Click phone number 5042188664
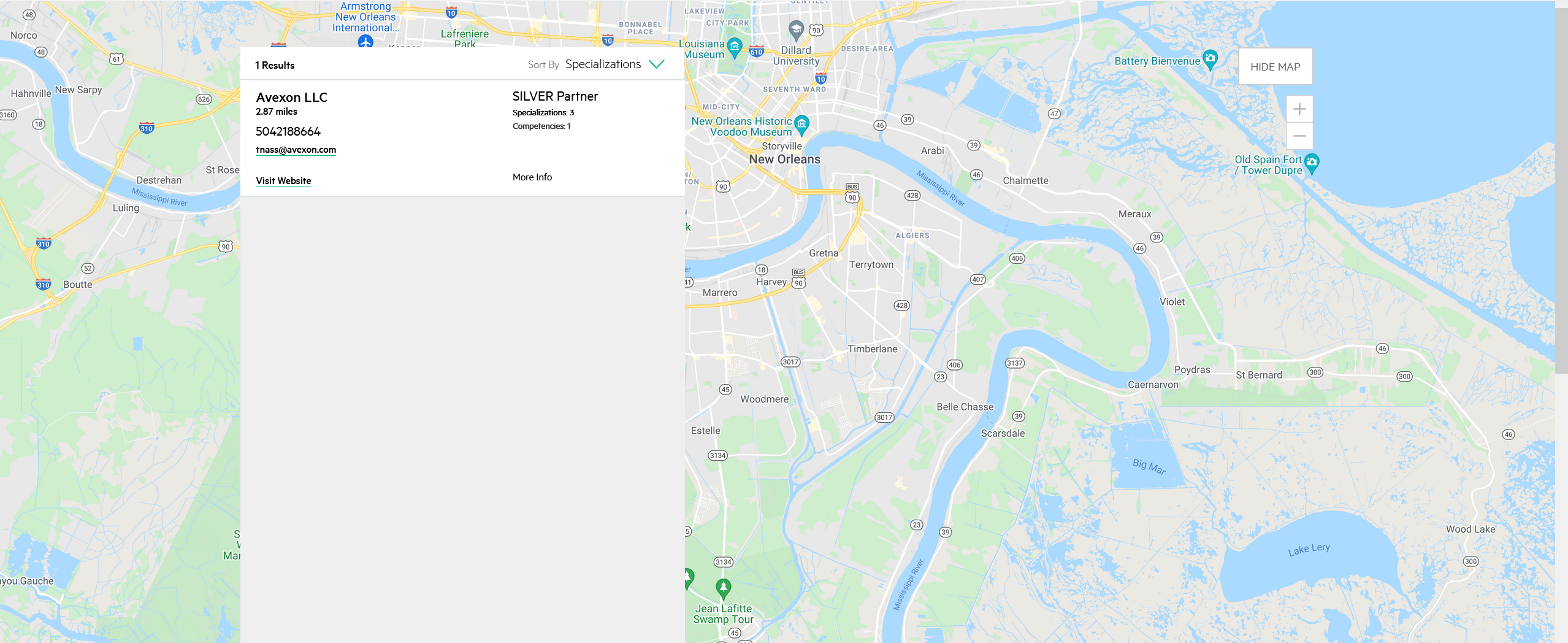Viewport: 1568px width, 643px height. coord(288,131)
